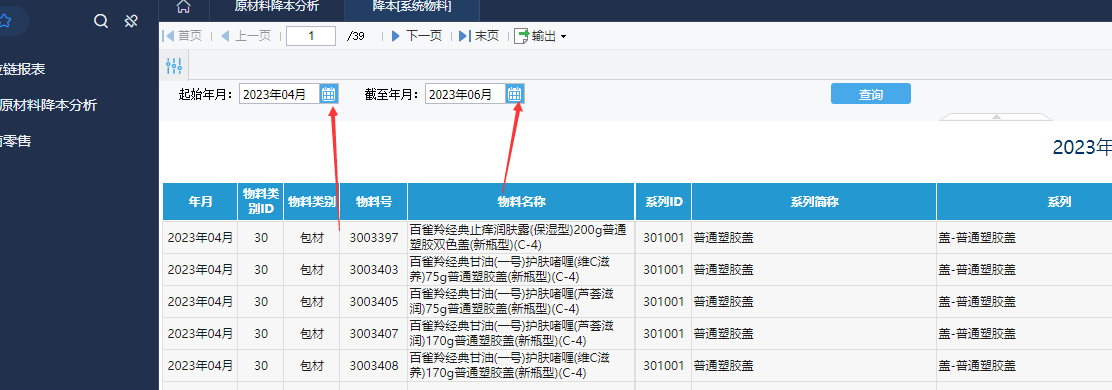Toggle the filter parameters panel icon
The height and width of the screenshot is (390, 1112).
coord(174,66)
